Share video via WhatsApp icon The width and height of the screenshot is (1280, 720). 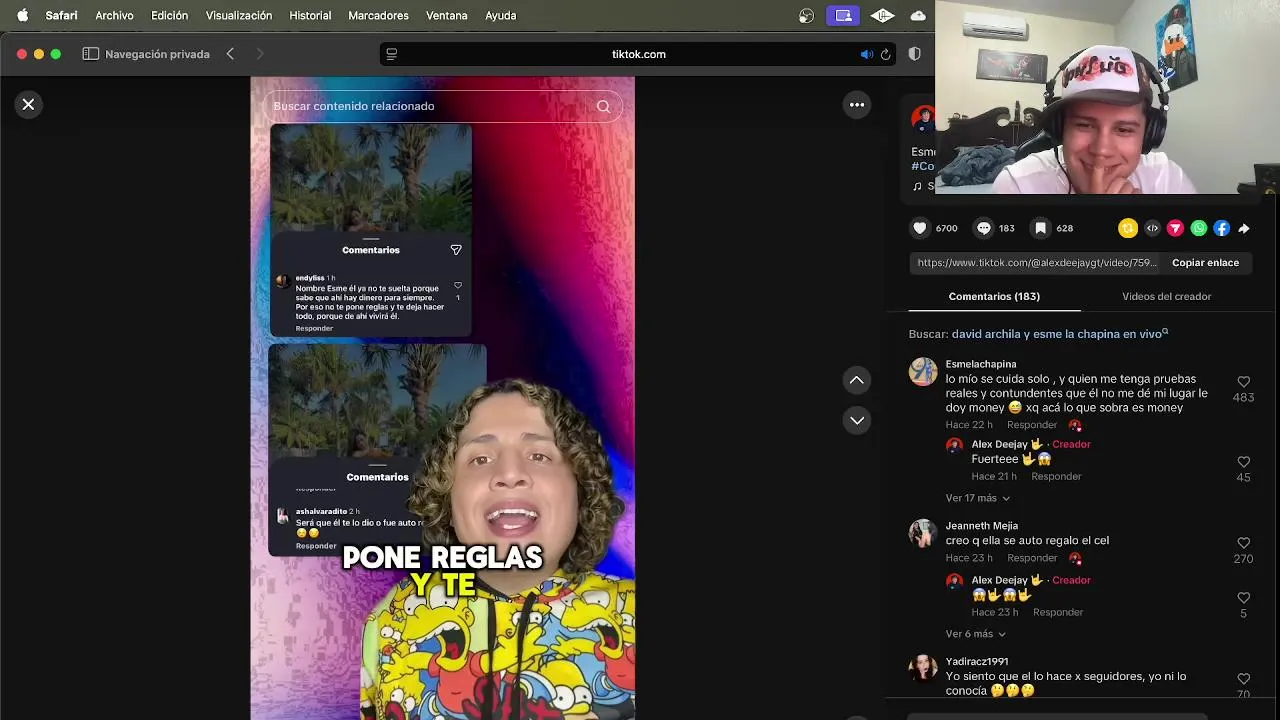[1198, 228]
